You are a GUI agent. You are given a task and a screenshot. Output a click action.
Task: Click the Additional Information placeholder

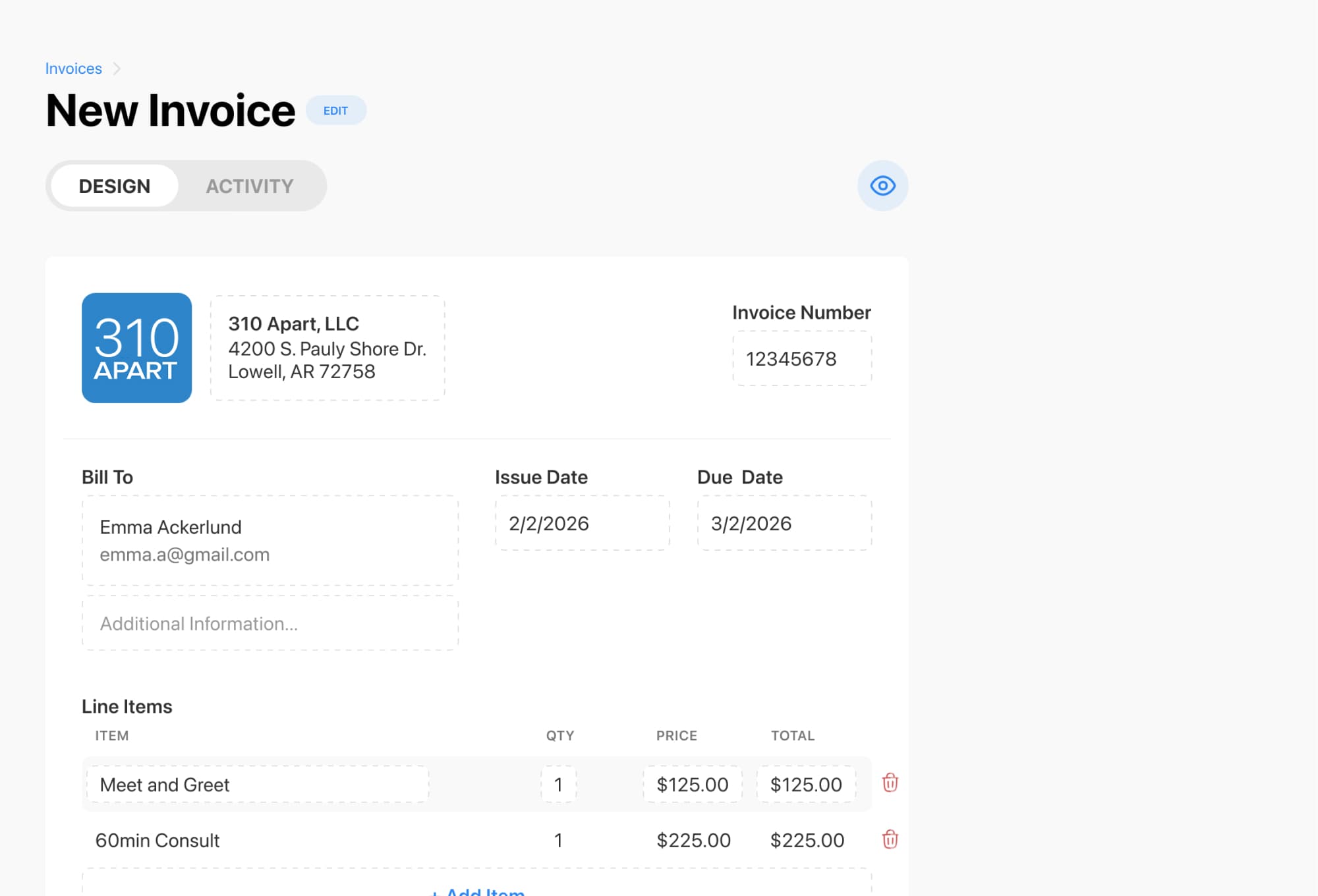(269, 623)
